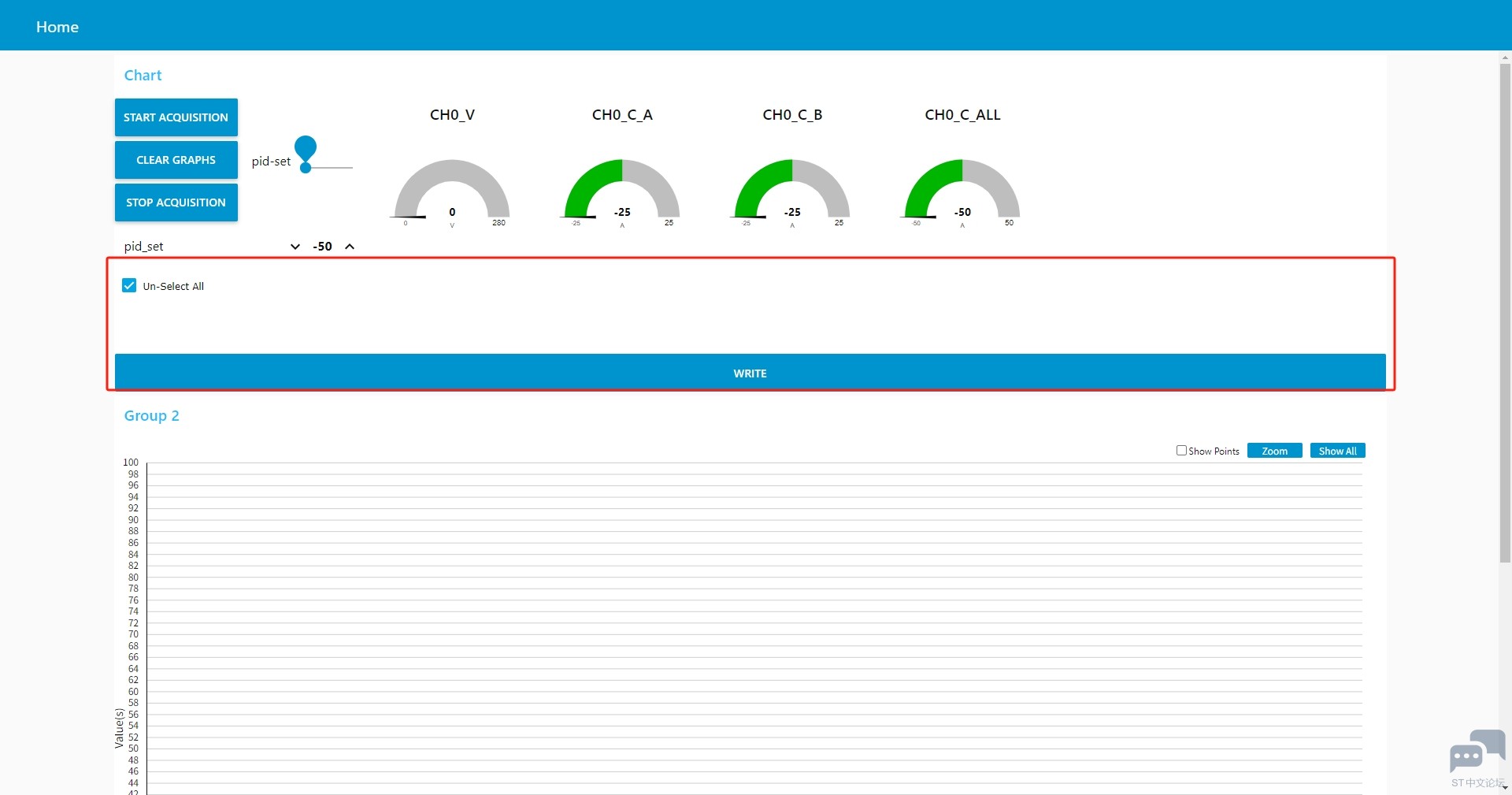Click the Show All chart button

(x=1337, y=451)
